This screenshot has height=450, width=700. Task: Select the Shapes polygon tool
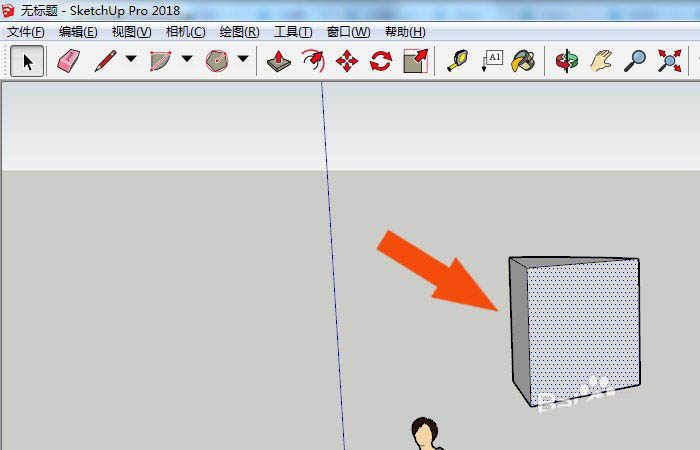pyautogui.click(x=217, y=61)
